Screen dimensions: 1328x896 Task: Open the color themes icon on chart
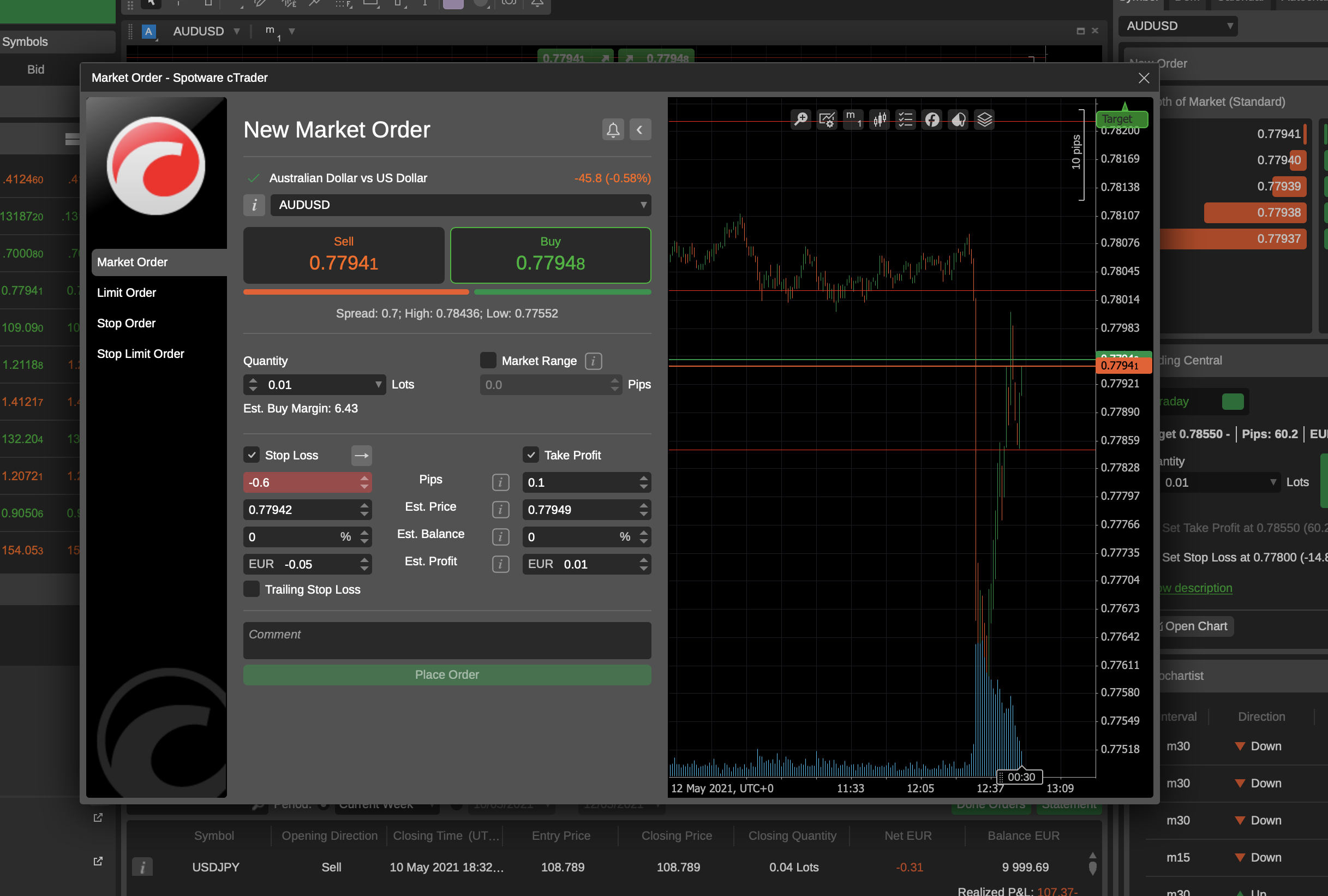(x=959, y=119)
